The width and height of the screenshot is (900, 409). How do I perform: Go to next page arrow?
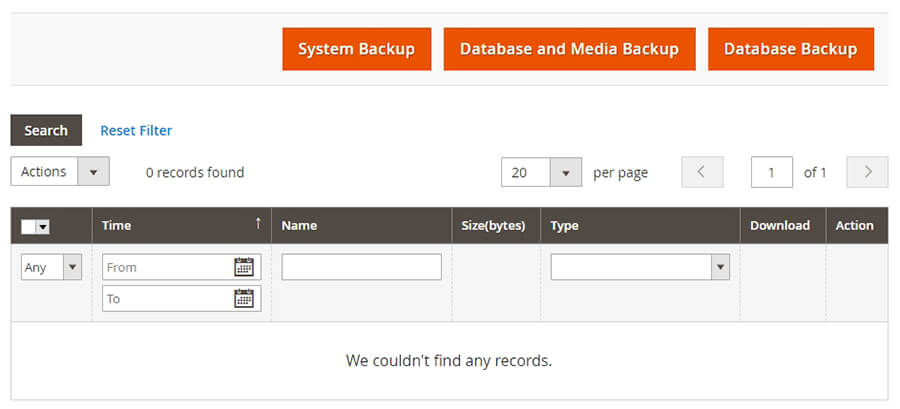(867, 172)
